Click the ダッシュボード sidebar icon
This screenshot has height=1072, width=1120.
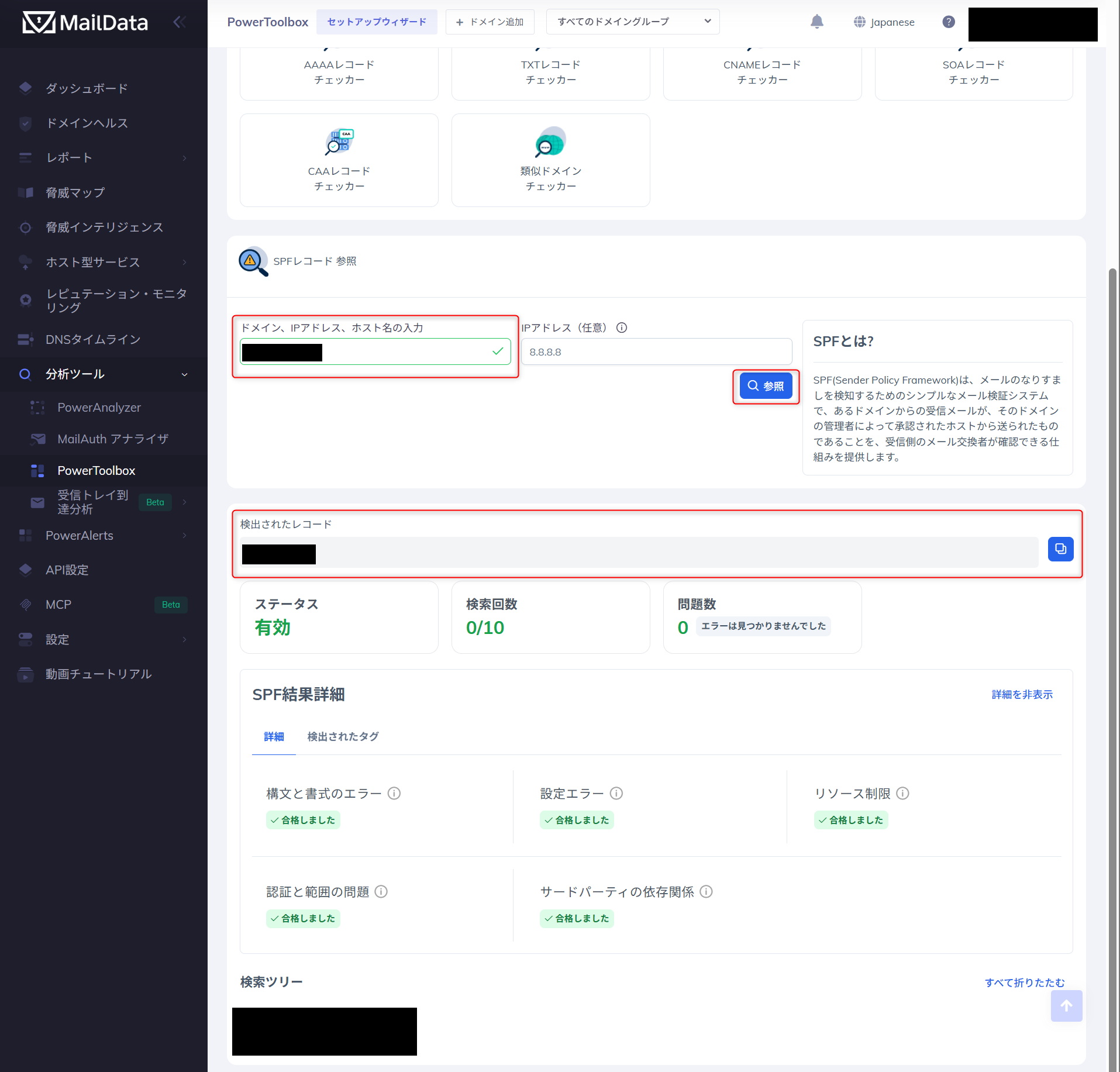[x=25, y=88]
